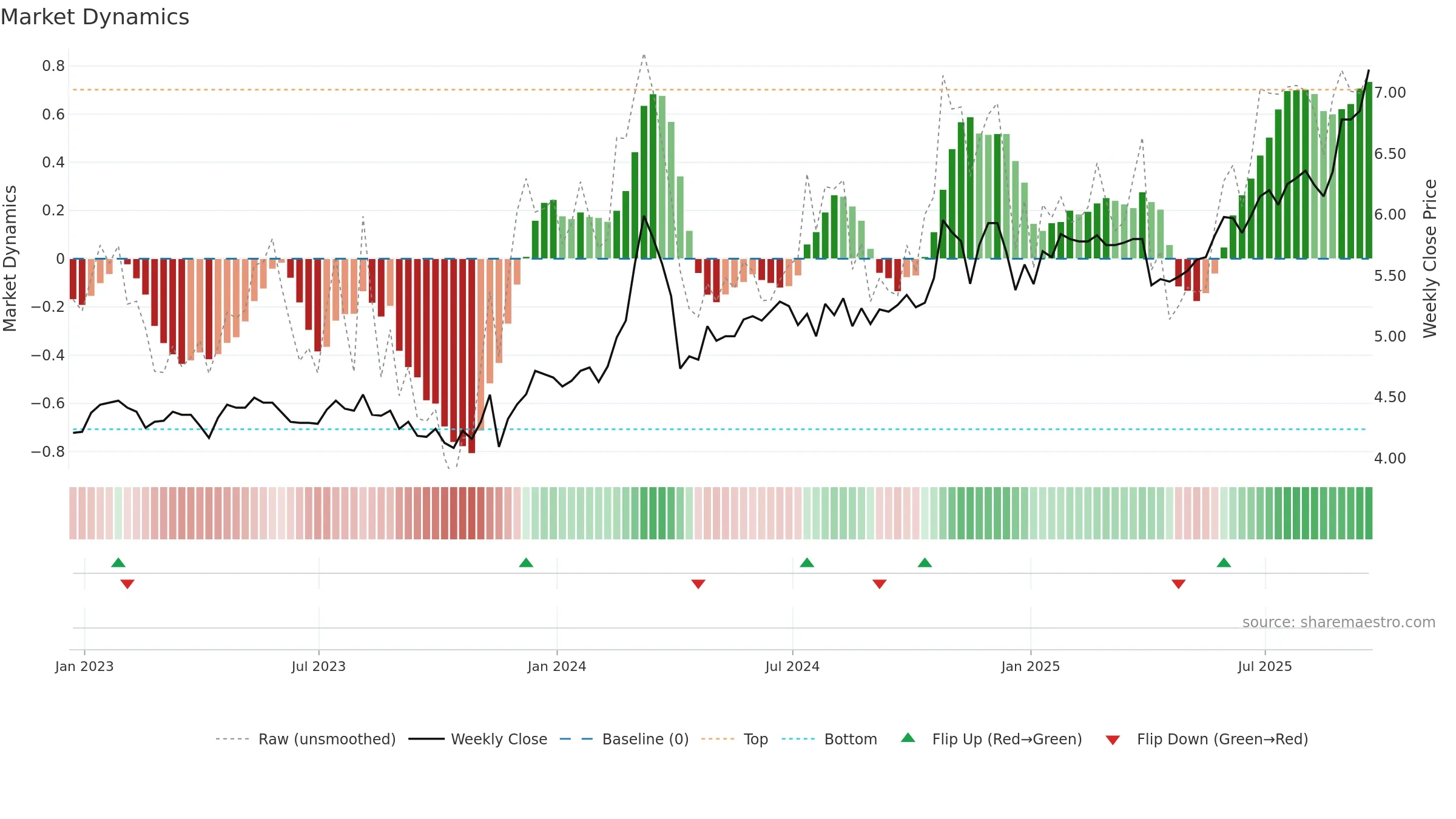Click the darkest red heatmap strip cell before Jan 2024
The image size is (1456, 819).
tap(471, 513)
